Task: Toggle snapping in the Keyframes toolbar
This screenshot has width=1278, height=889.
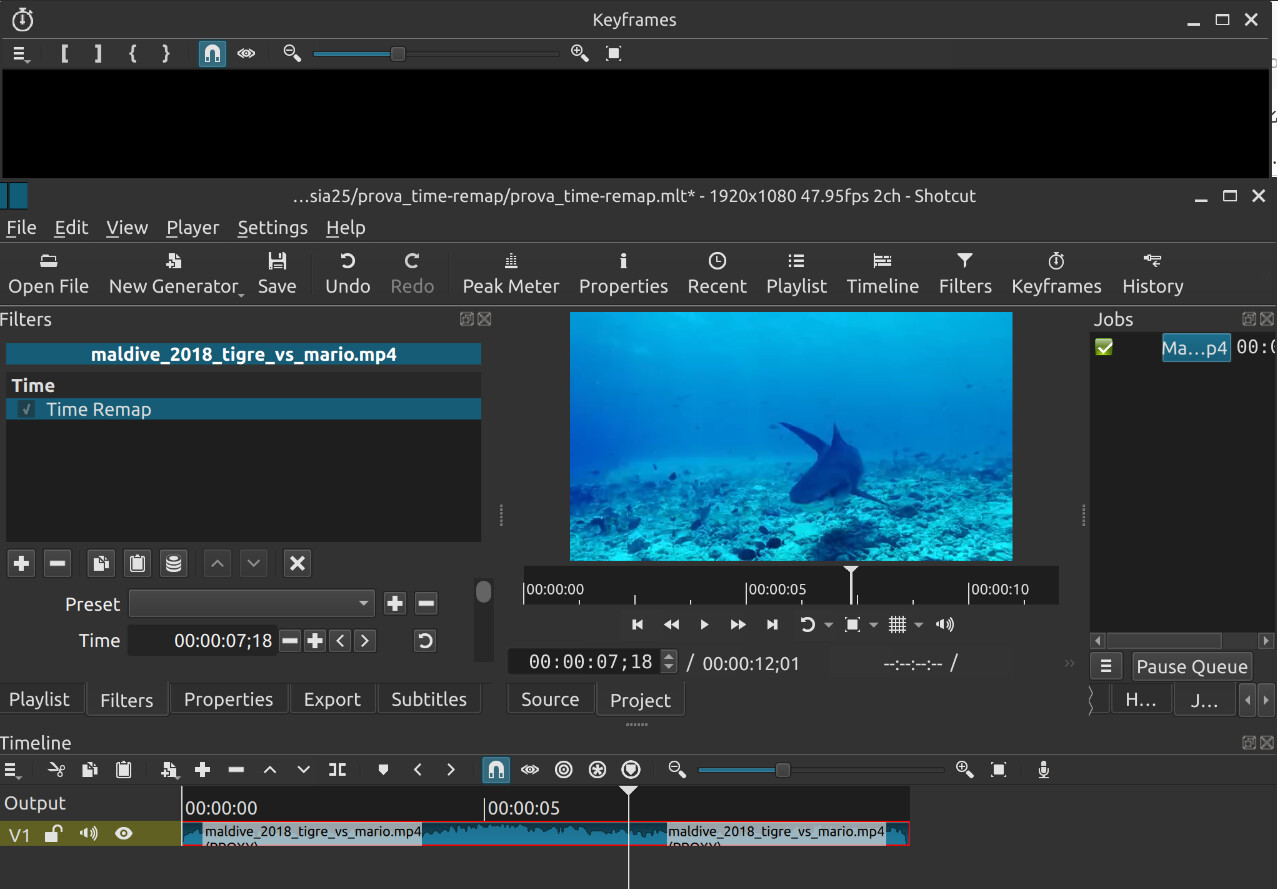Action: click(212, 53)
